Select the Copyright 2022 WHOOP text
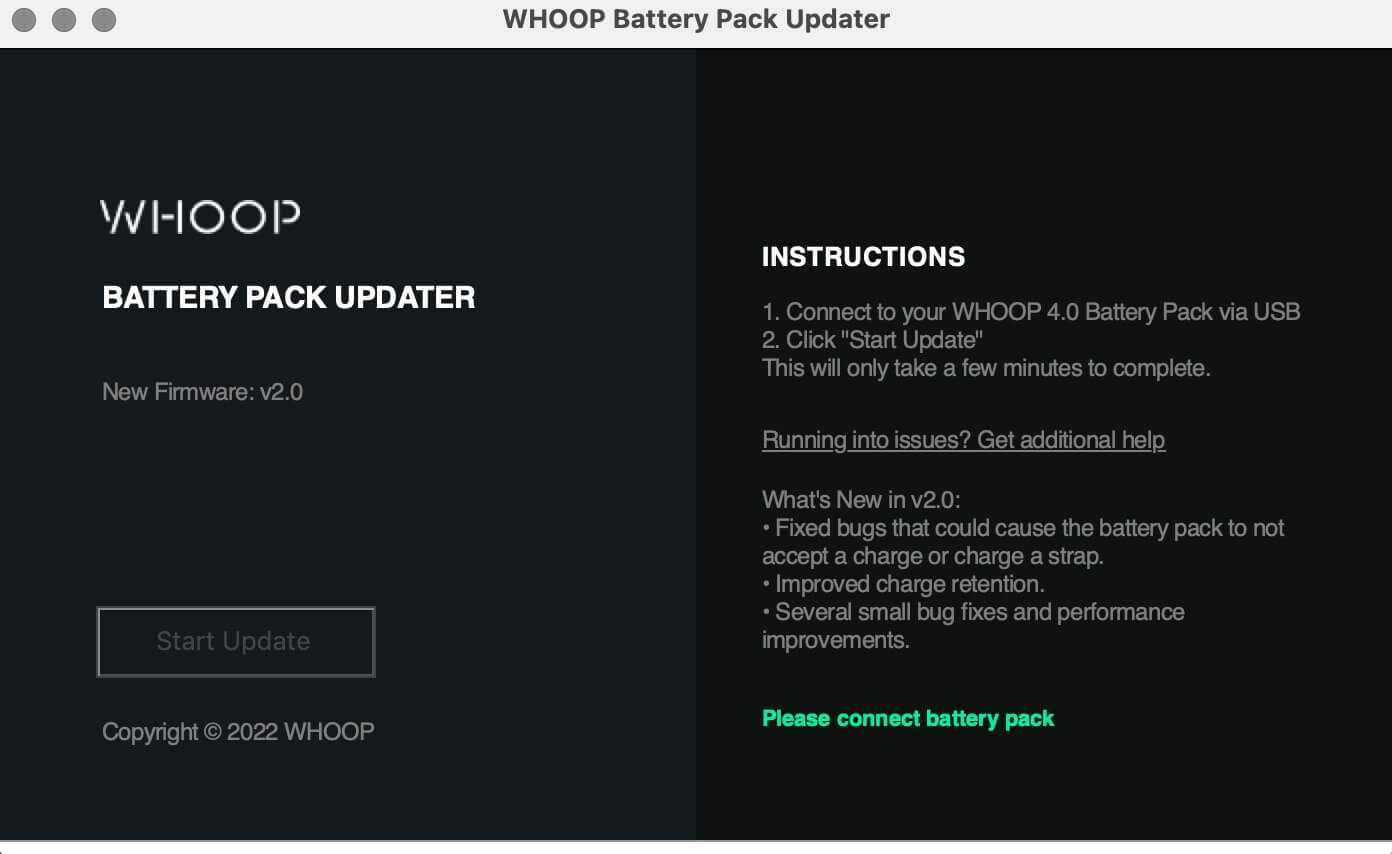The height and width of the screenshot is (854, 1392). coord(237,731)
